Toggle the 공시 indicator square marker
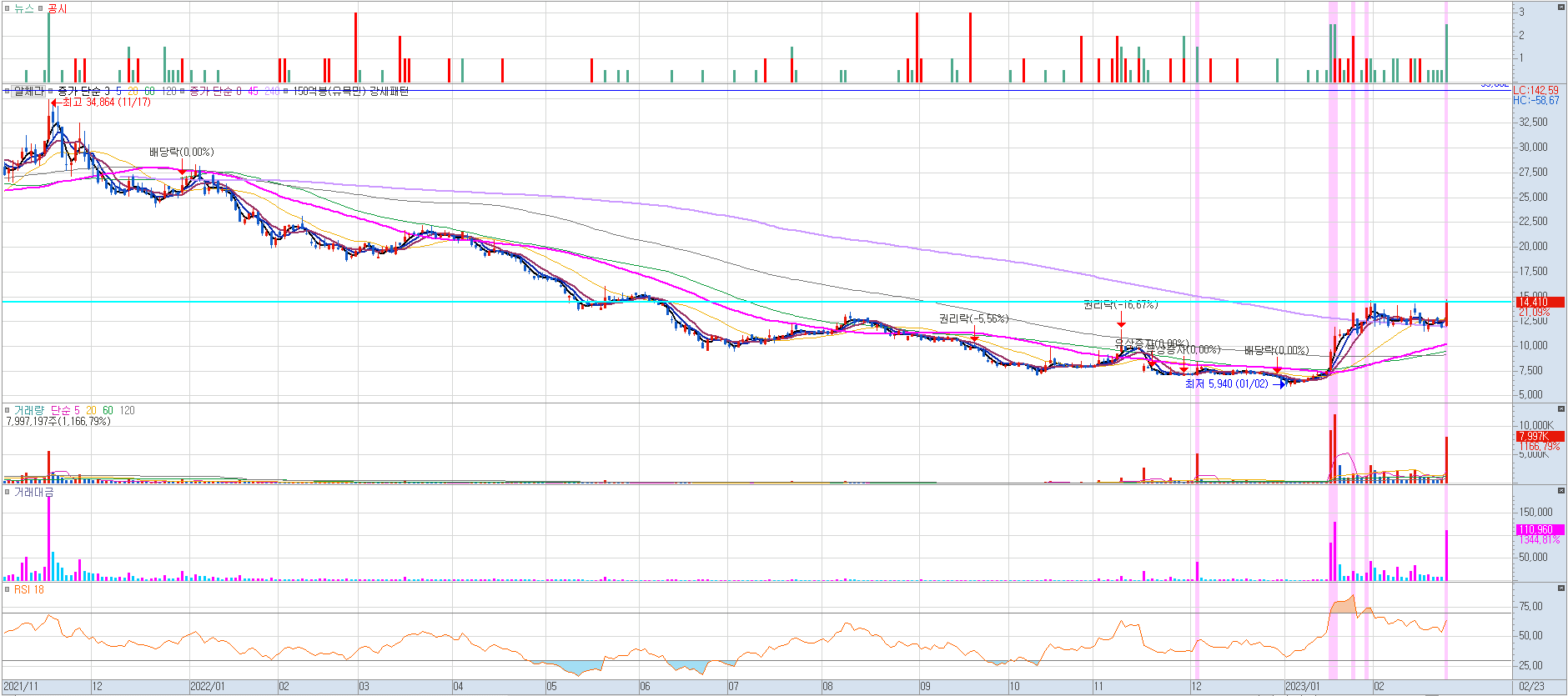1568x696 pixels. (x=41, y=8)
